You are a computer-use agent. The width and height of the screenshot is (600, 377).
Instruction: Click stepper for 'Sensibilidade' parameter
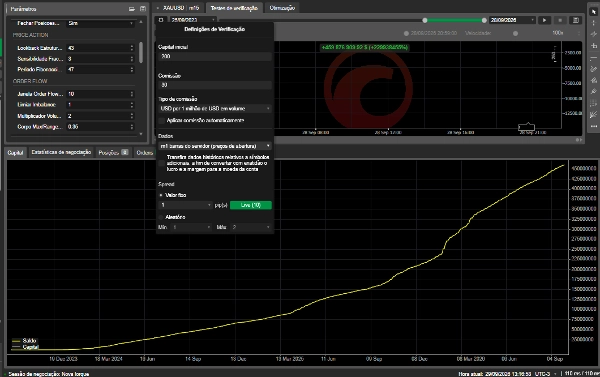point(132,59)
